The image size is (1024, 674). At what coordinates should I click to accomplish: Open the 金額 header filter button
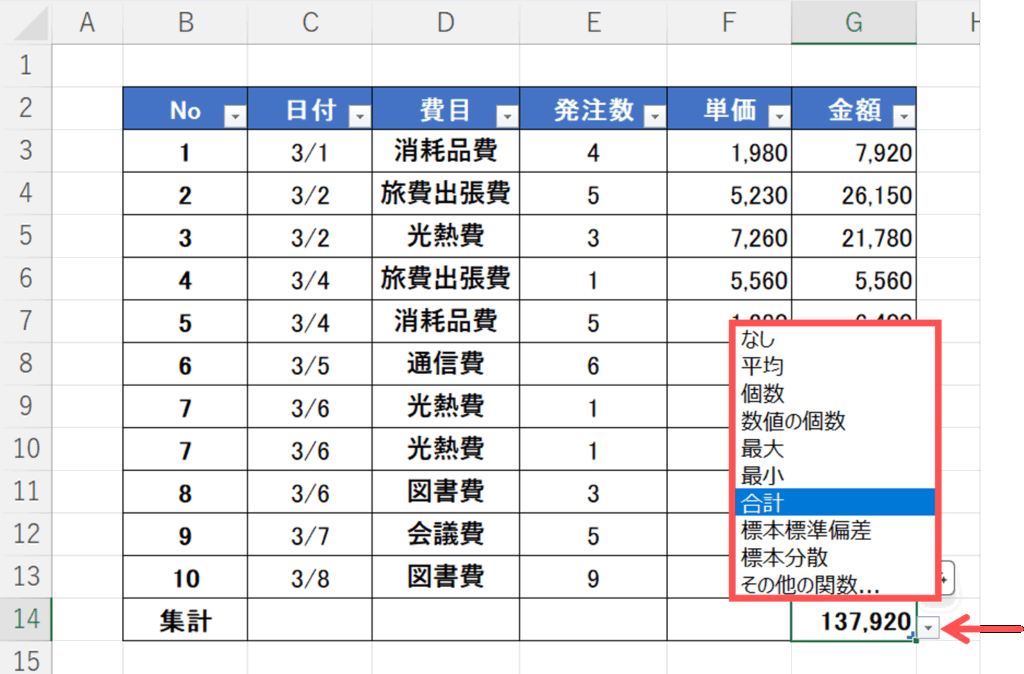pos(903,117)
